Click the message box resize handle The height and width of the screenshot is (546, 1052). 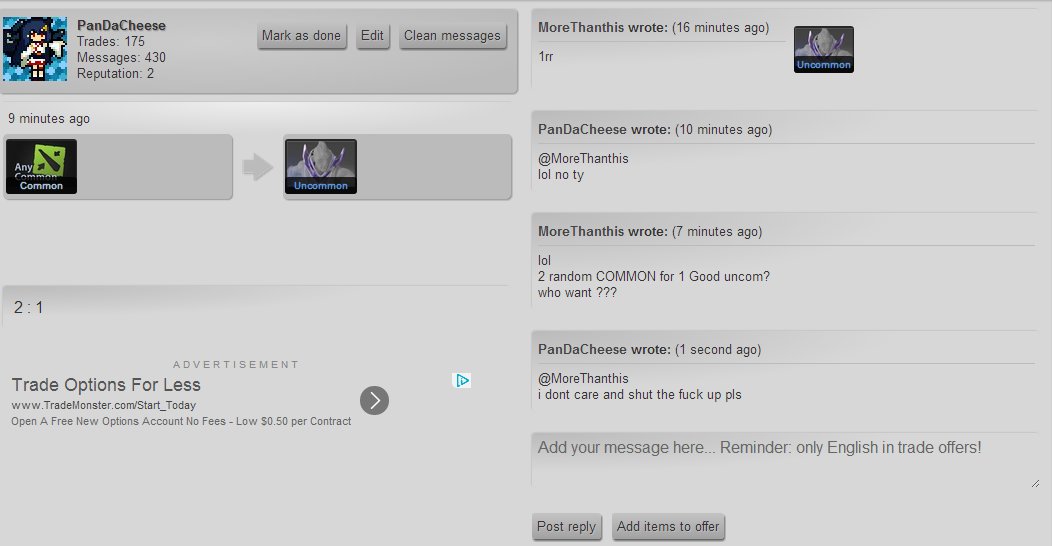[1035, 483]
